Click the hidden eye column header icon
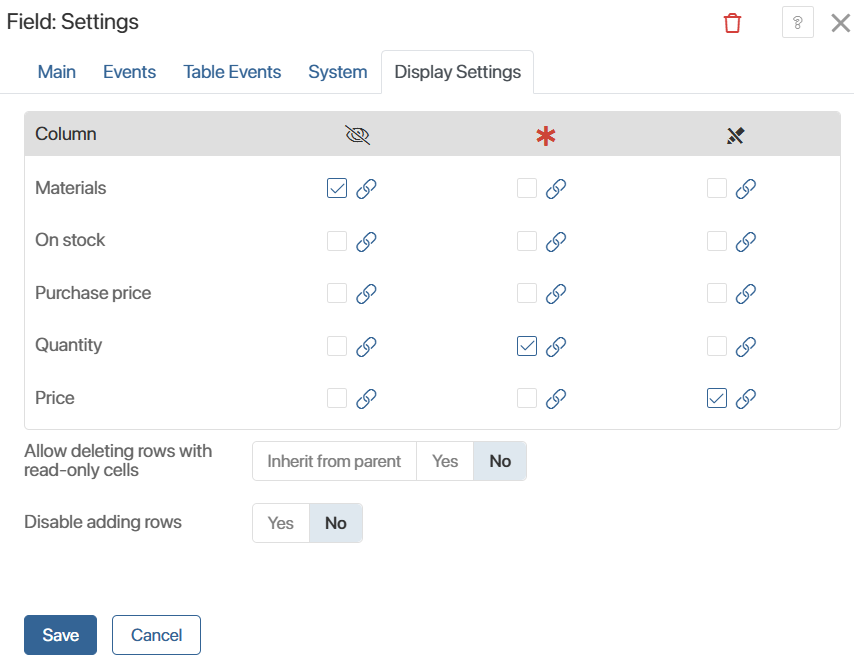 [358, 134]
